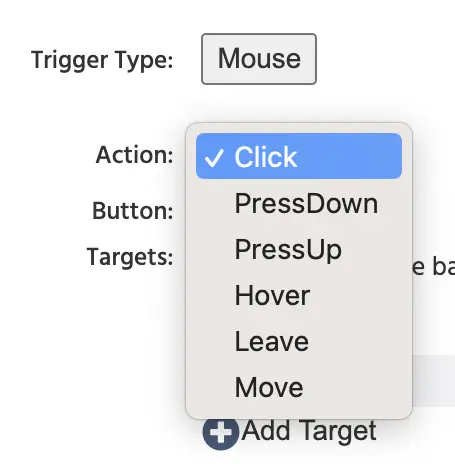Select Move from the dropdown list
Image resolution: width=455 pixels, height=466 pixels.
click(x=299, y=388)
